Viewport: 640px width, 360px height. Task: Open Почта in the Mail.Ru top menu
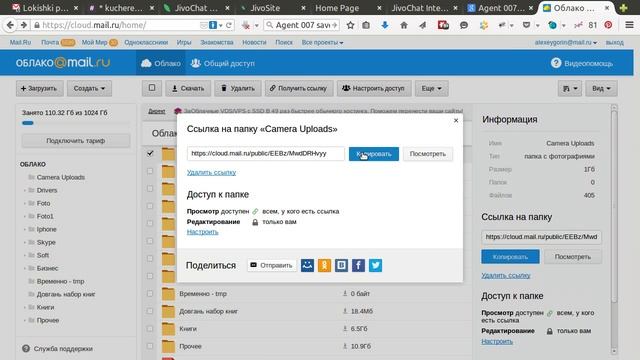50,42
